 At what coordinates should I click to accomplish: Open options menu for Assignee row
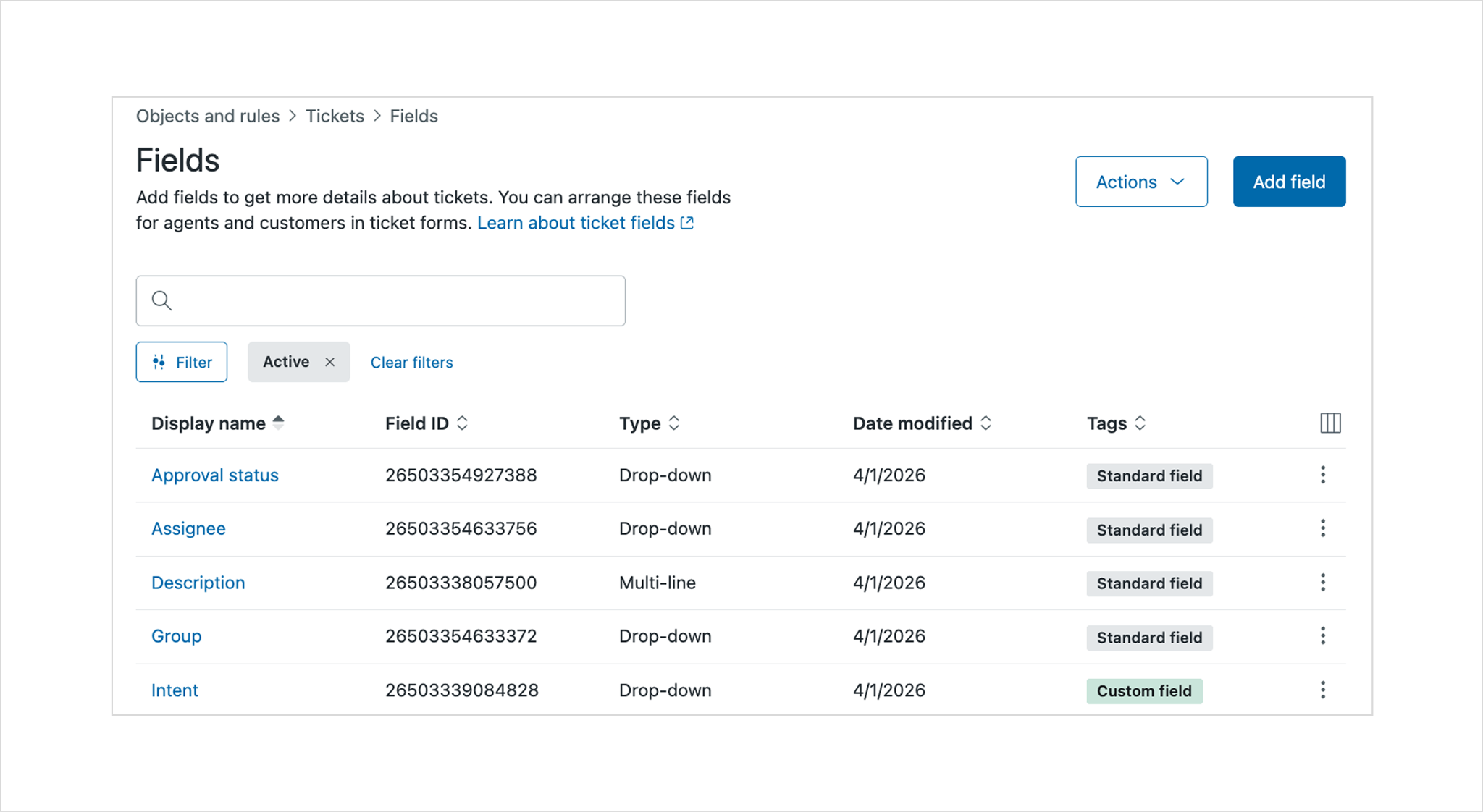pyautogui.click(x=1322, y=529)
